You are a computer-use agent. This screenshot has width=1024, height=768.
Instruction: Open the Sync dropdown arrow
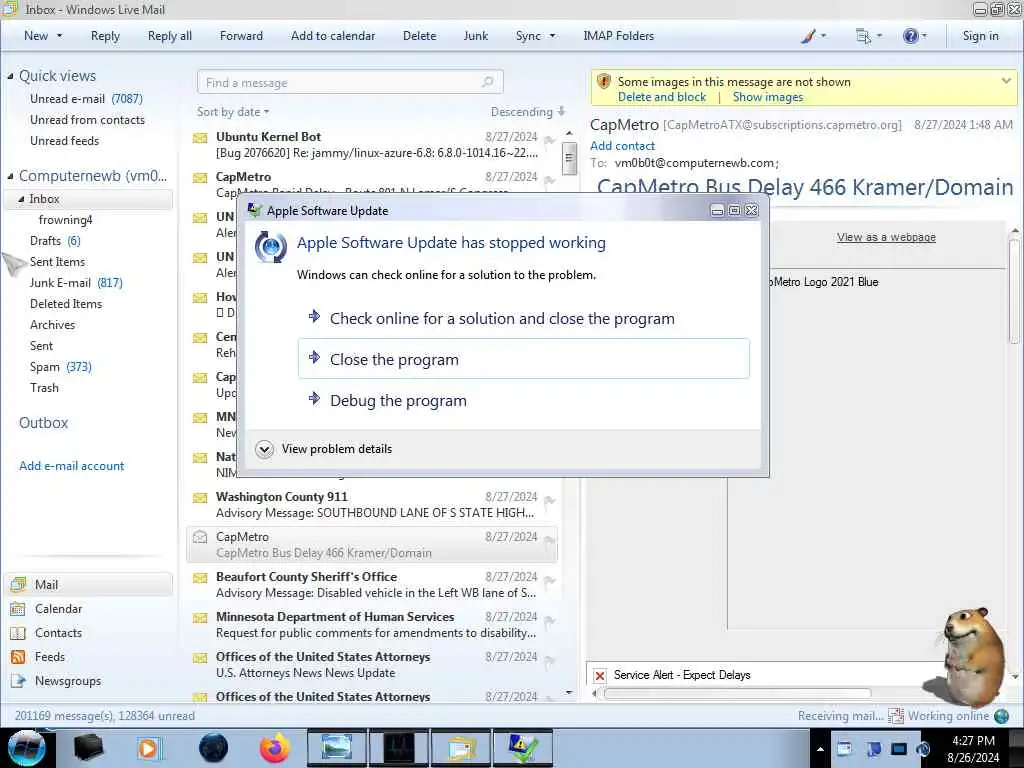point(552,36)
